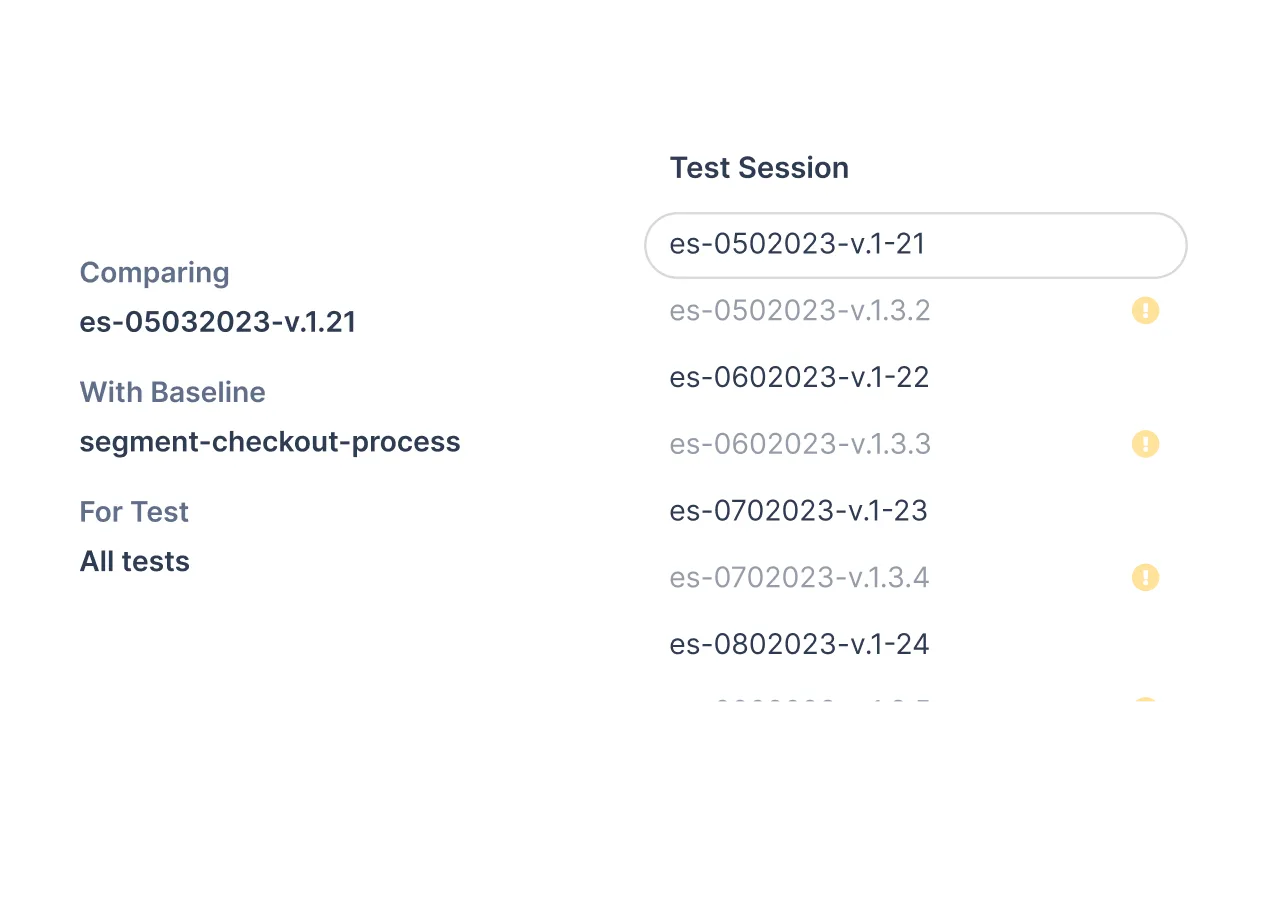
Task: Select the disabled entry es-0502023-v.1.3.2
Action: (799, 310)
